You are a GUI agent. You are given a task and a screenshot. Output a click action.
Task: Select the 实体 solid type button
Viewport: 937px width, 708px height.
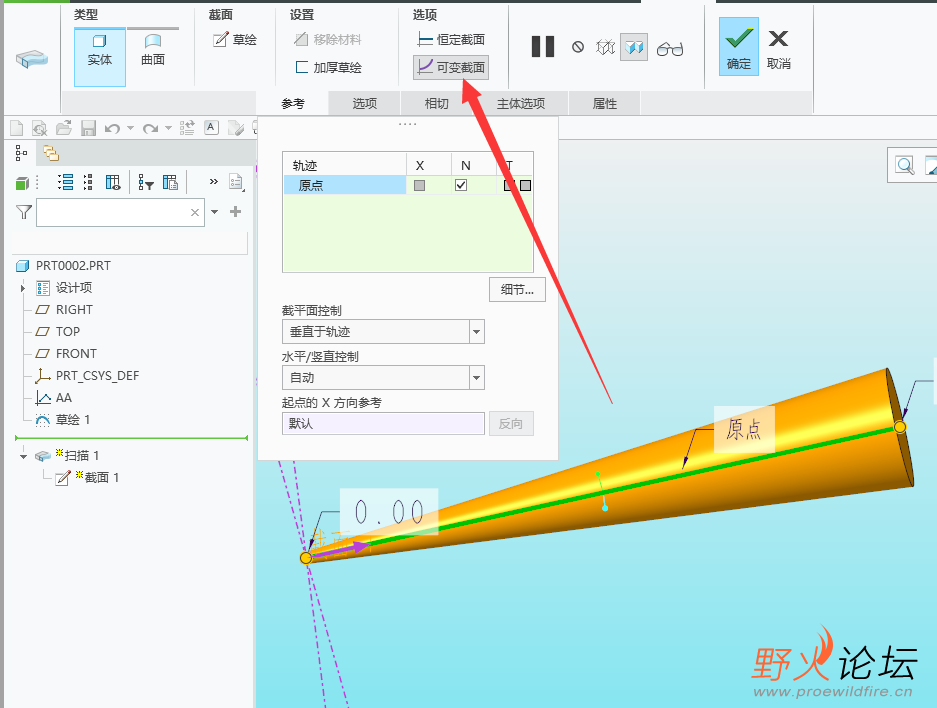(100, 57)
